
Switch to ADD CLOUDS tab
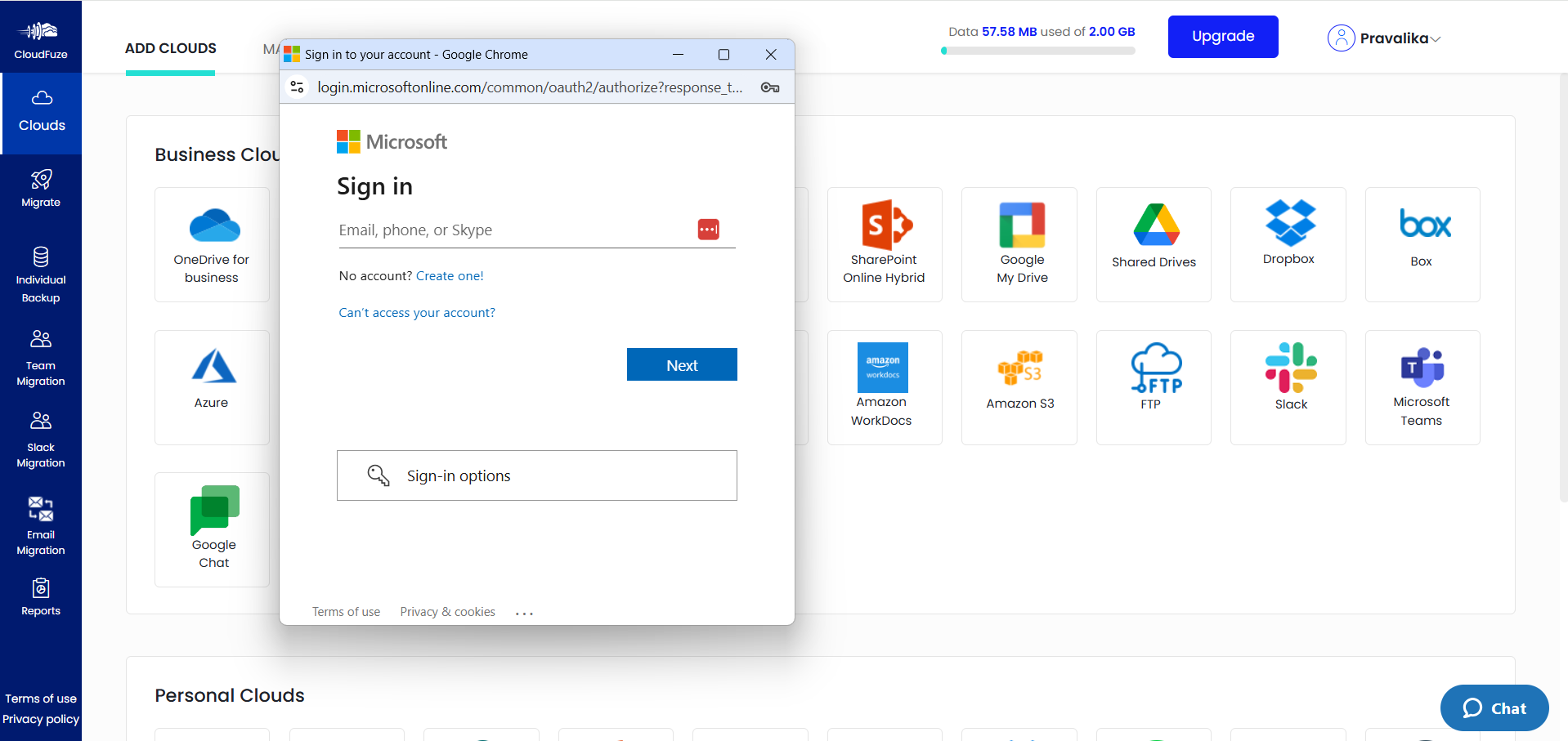(x=170, y=49)
